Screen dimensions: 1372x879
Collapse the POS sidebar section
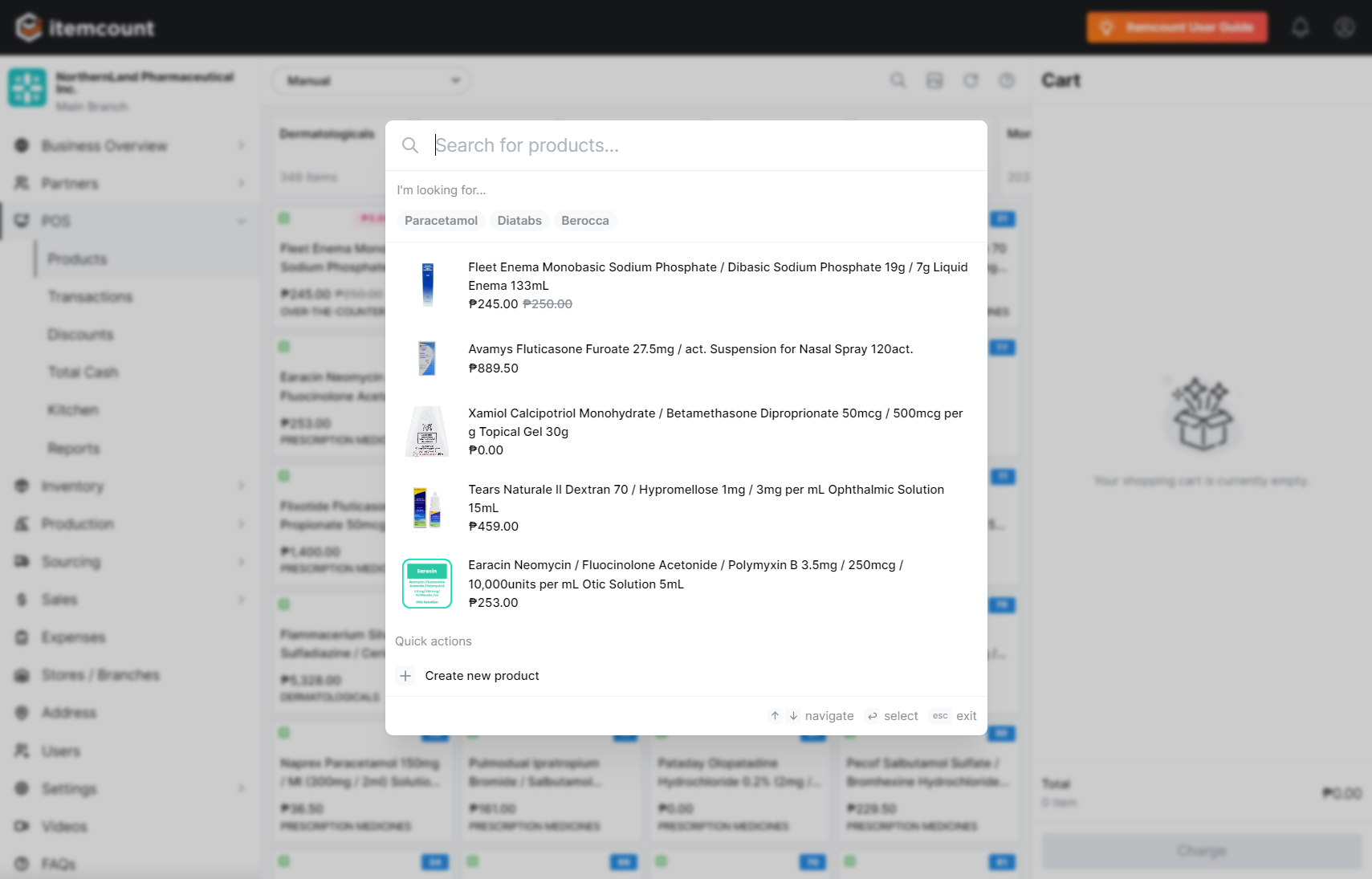click(x=130, y=221)
